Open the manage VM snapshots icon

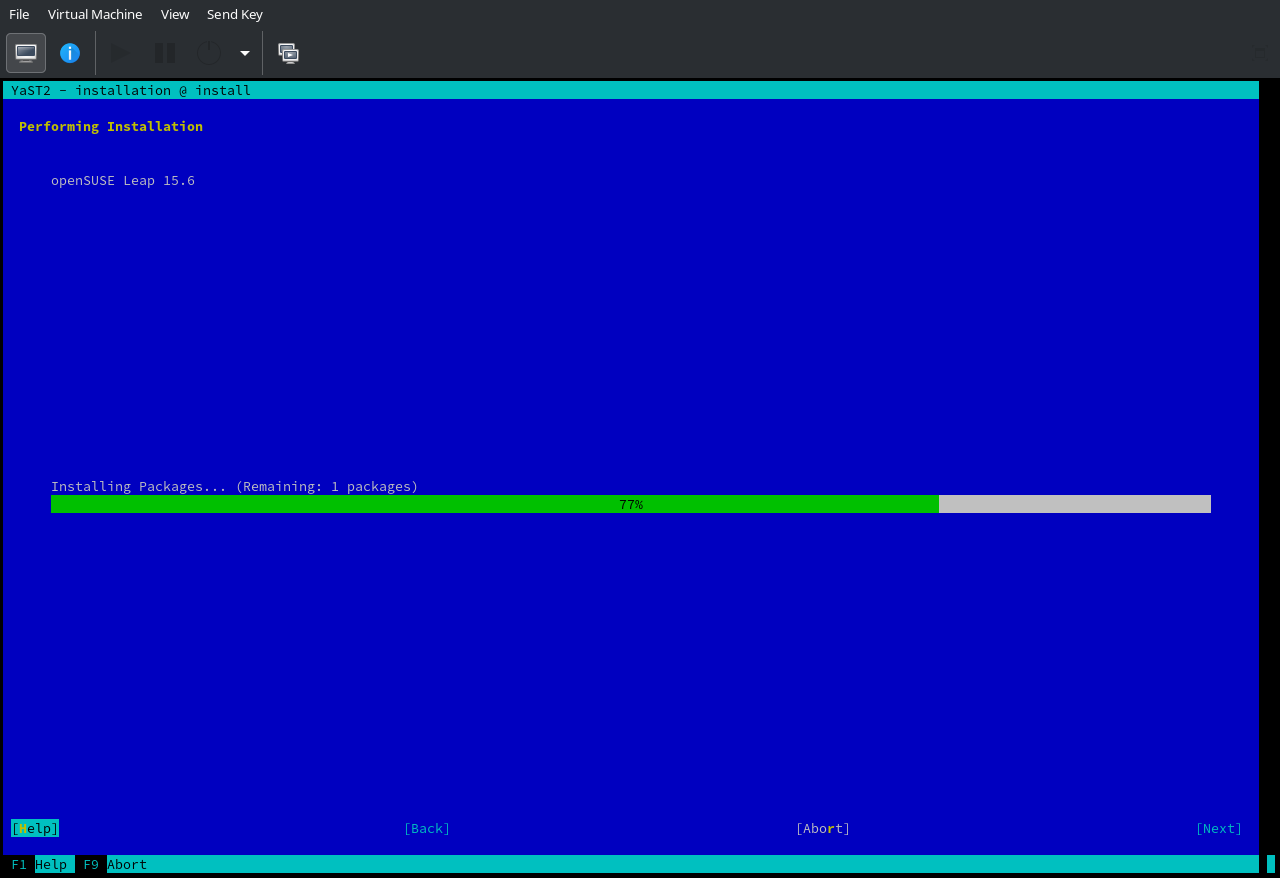click(x=289, y=53)
